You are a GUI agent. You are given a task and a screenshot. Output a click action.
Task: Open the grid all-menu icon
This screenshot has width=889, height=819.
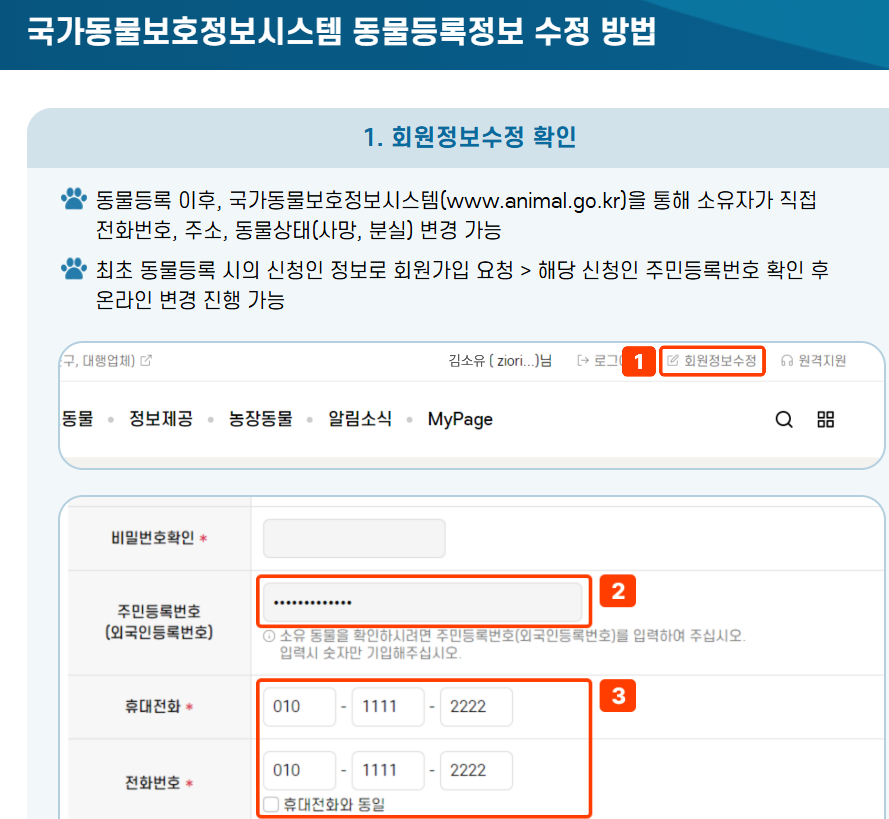tap(825, 419)
